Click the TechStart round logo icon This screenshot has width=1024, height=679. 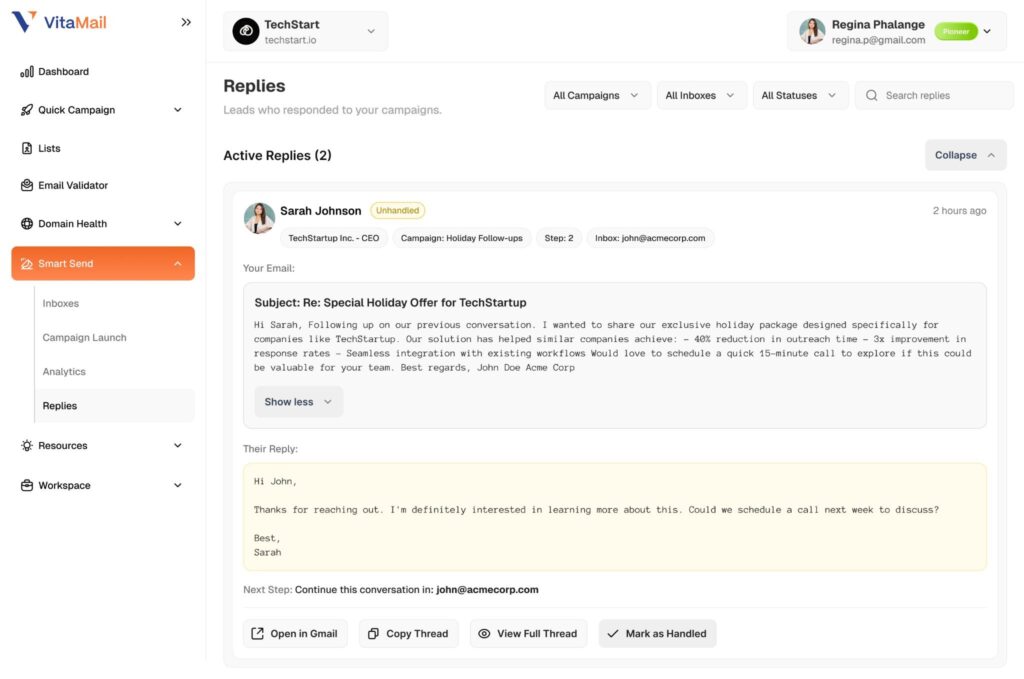coord(246,31)
